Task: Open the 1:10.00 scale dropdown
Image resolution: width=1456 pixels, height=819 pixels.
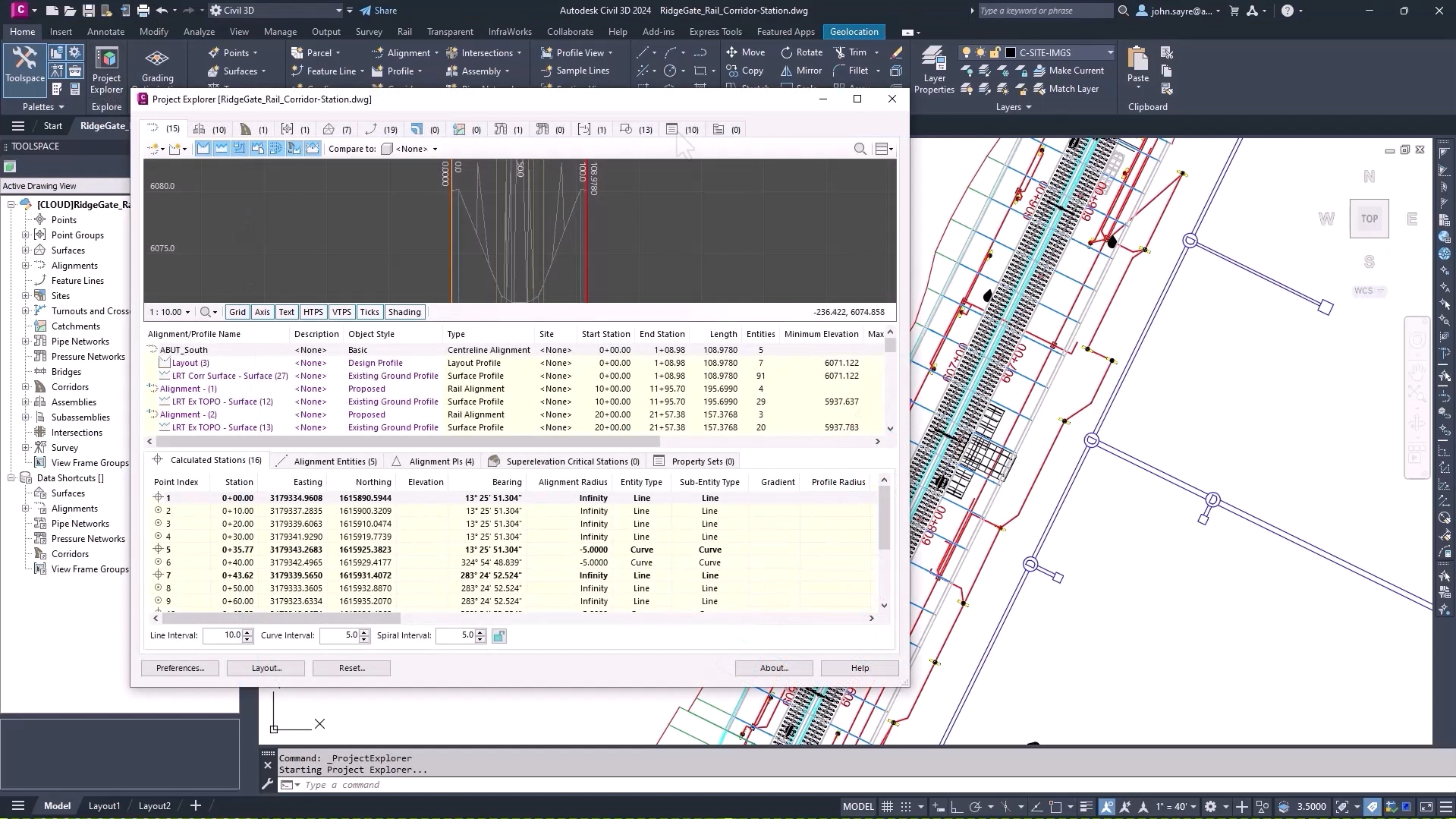Action: 170,312
